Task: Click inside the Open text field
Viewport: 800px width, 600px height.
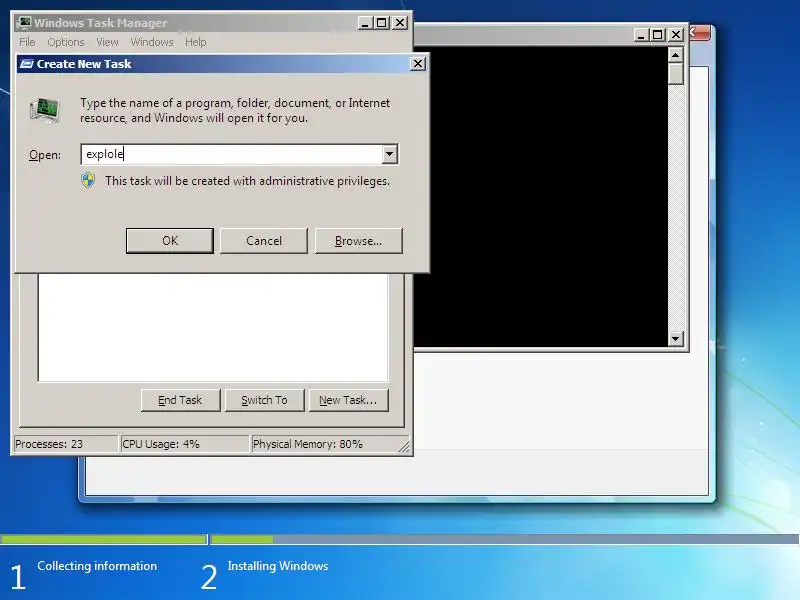Action: coord(232,154)
